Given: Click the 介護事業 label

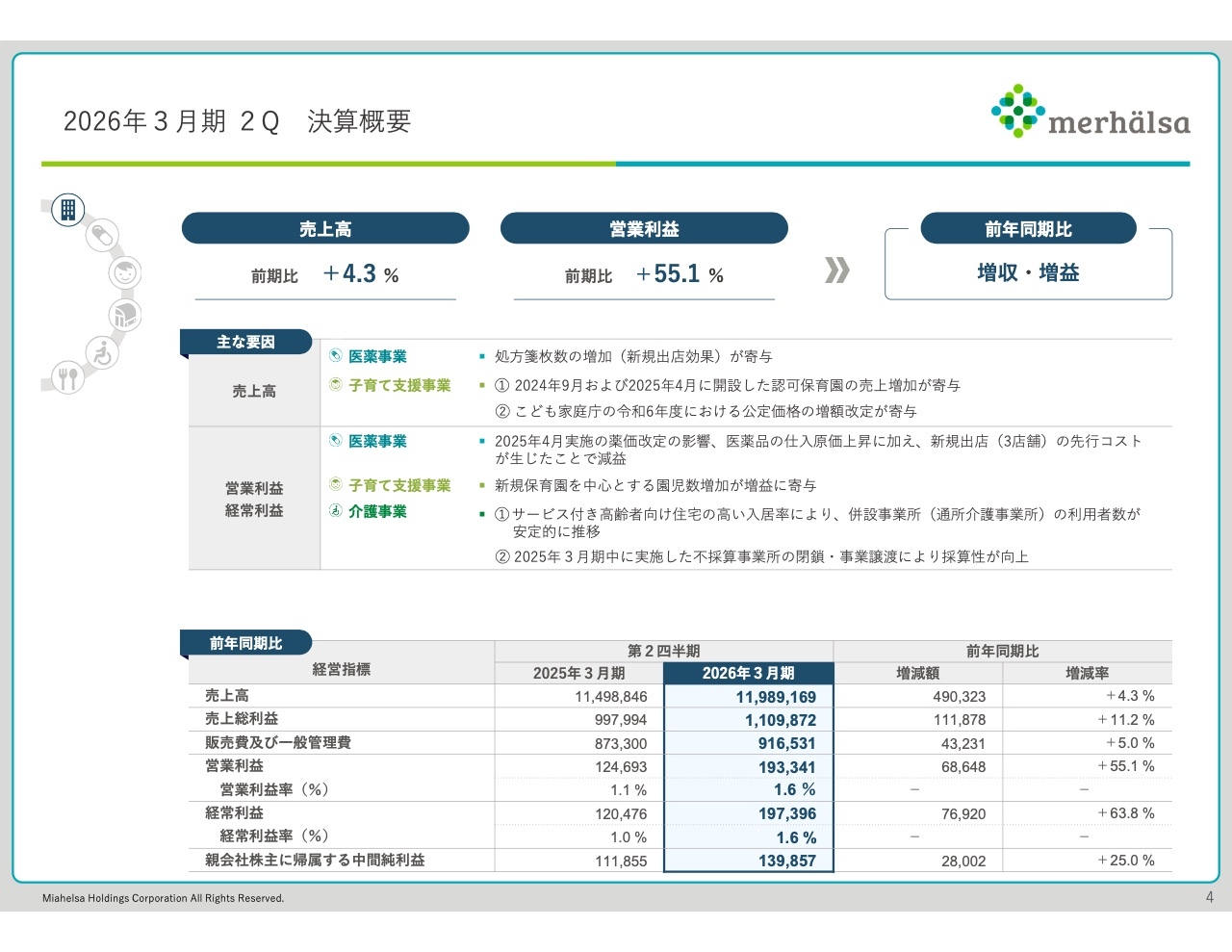Looking at the screenshot, I should click(377, 511).
